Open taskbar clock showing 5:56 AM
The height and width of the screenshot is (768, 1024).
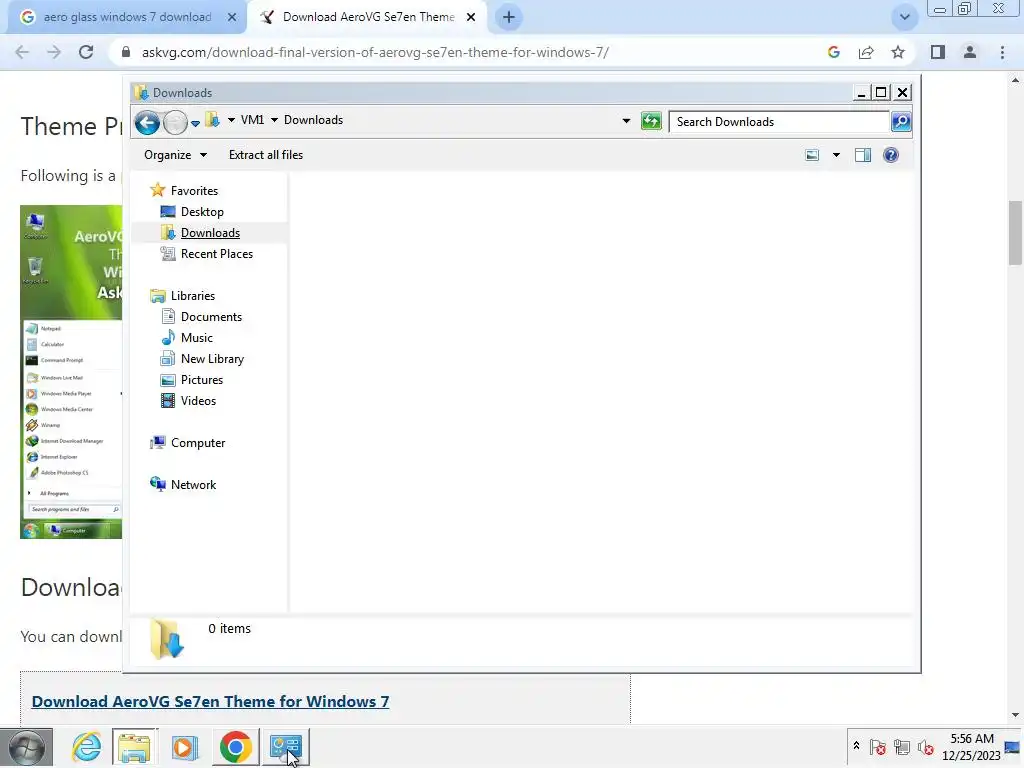(x=971, y=747)
